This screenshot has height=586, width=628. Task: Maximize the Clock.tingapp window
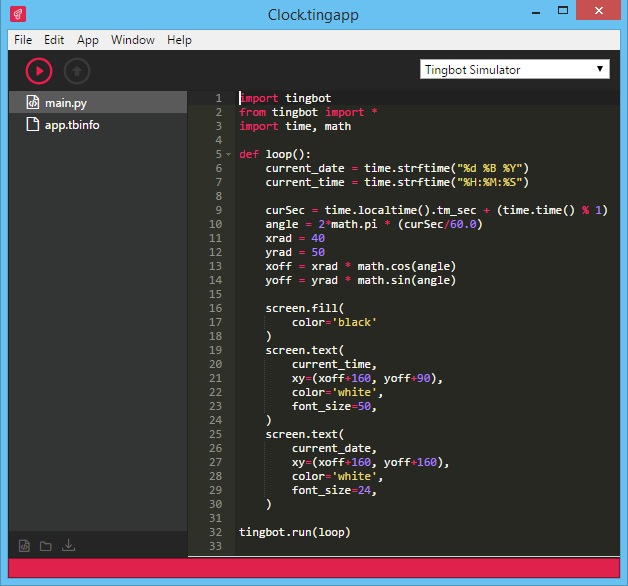pos(563,10)
